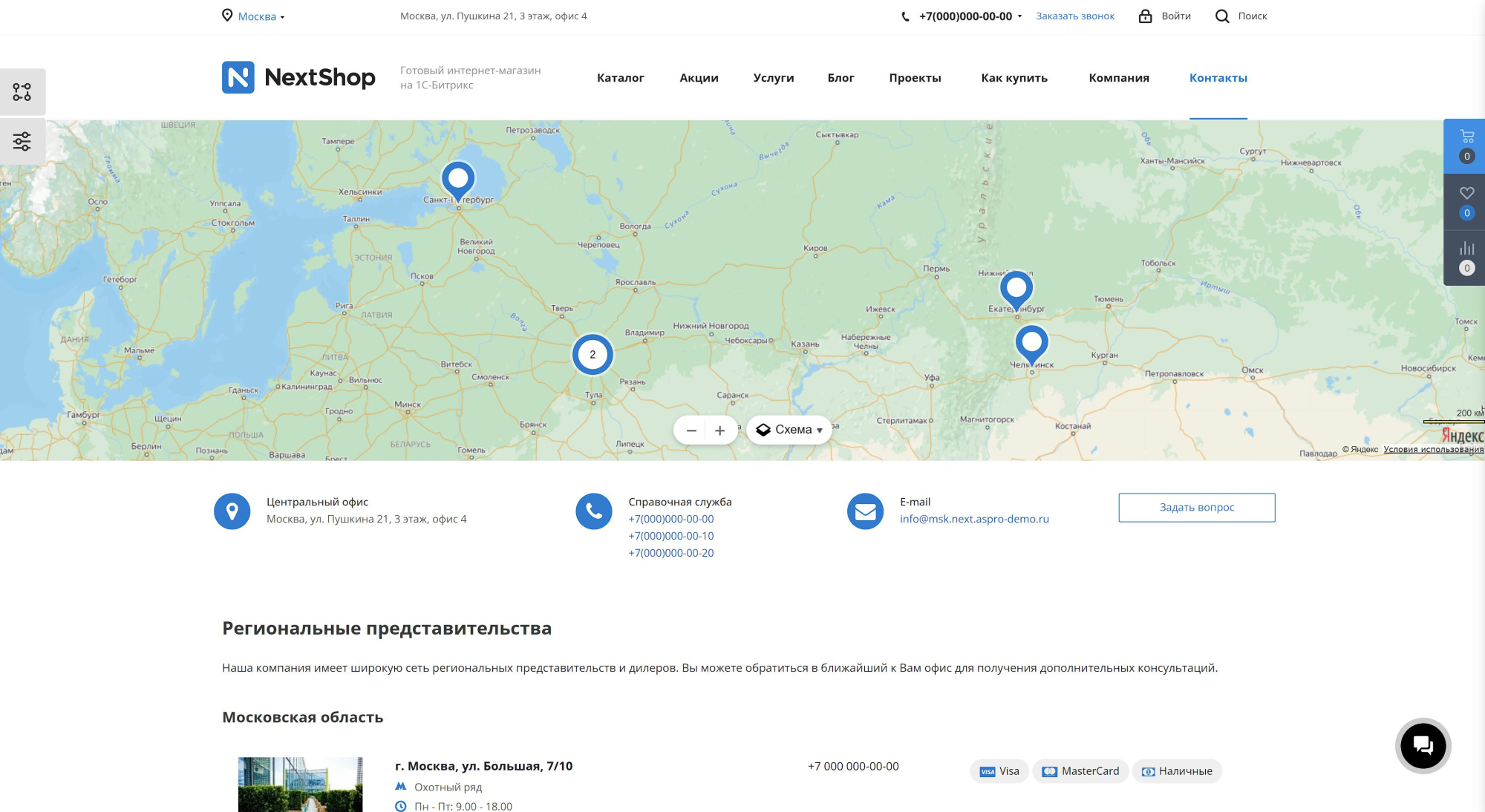Expand the phone number dropdown arrow
The width and height of the screenshot is (1485, 812).
[x=1019, y=16]
